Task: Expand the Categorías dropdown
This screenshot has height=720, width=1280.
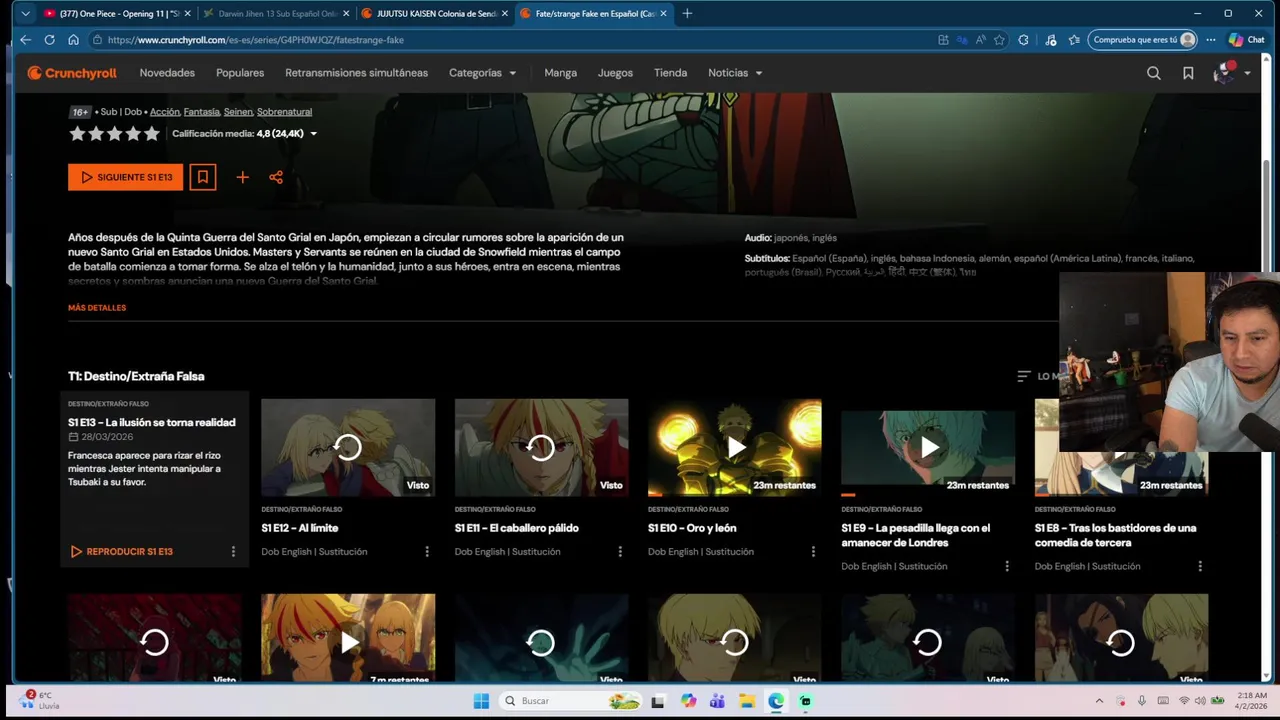Action: click(483, 73)
